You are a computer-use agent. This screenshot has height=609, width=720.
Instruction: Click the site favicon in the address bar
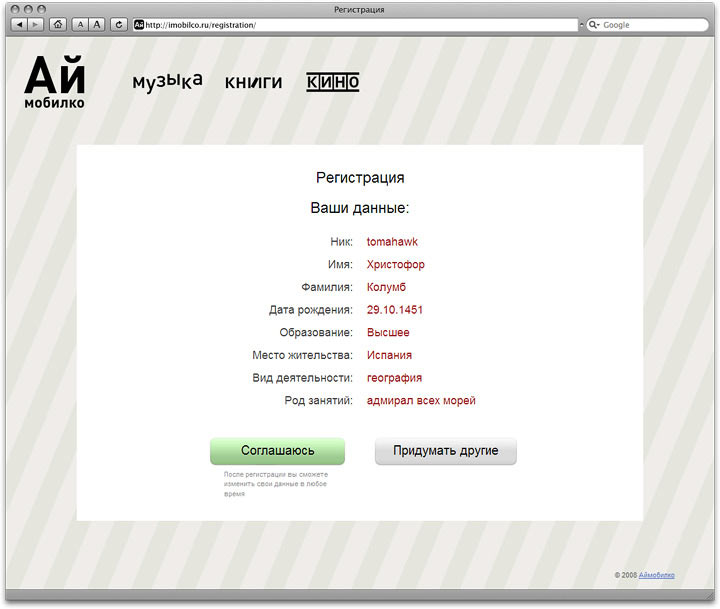click(x=140, y=24)
